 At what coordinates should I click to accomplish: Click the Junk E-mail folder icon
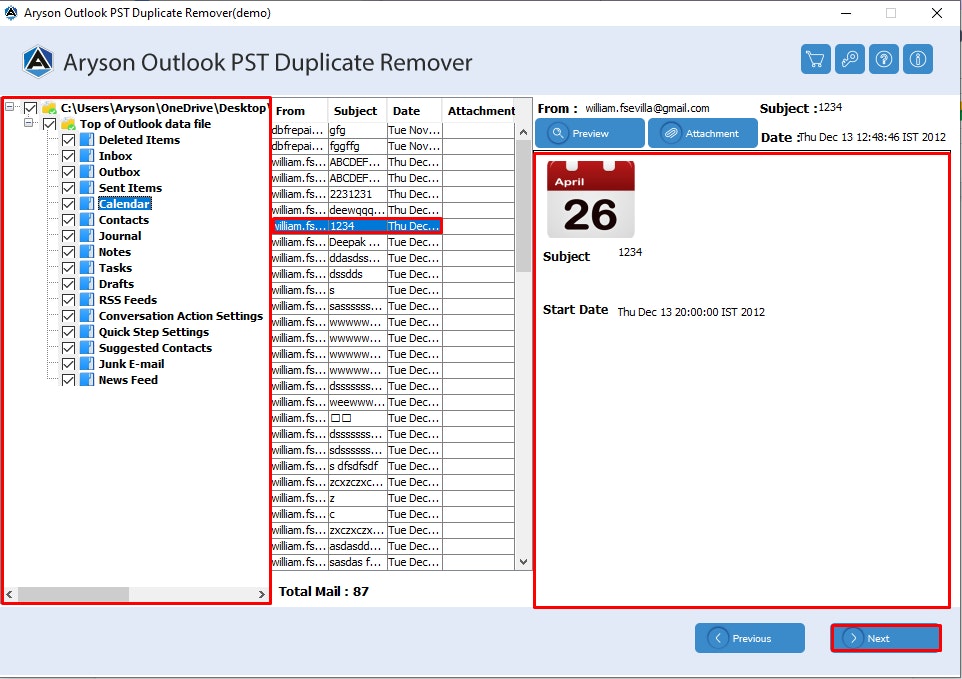tap(87, 364)
